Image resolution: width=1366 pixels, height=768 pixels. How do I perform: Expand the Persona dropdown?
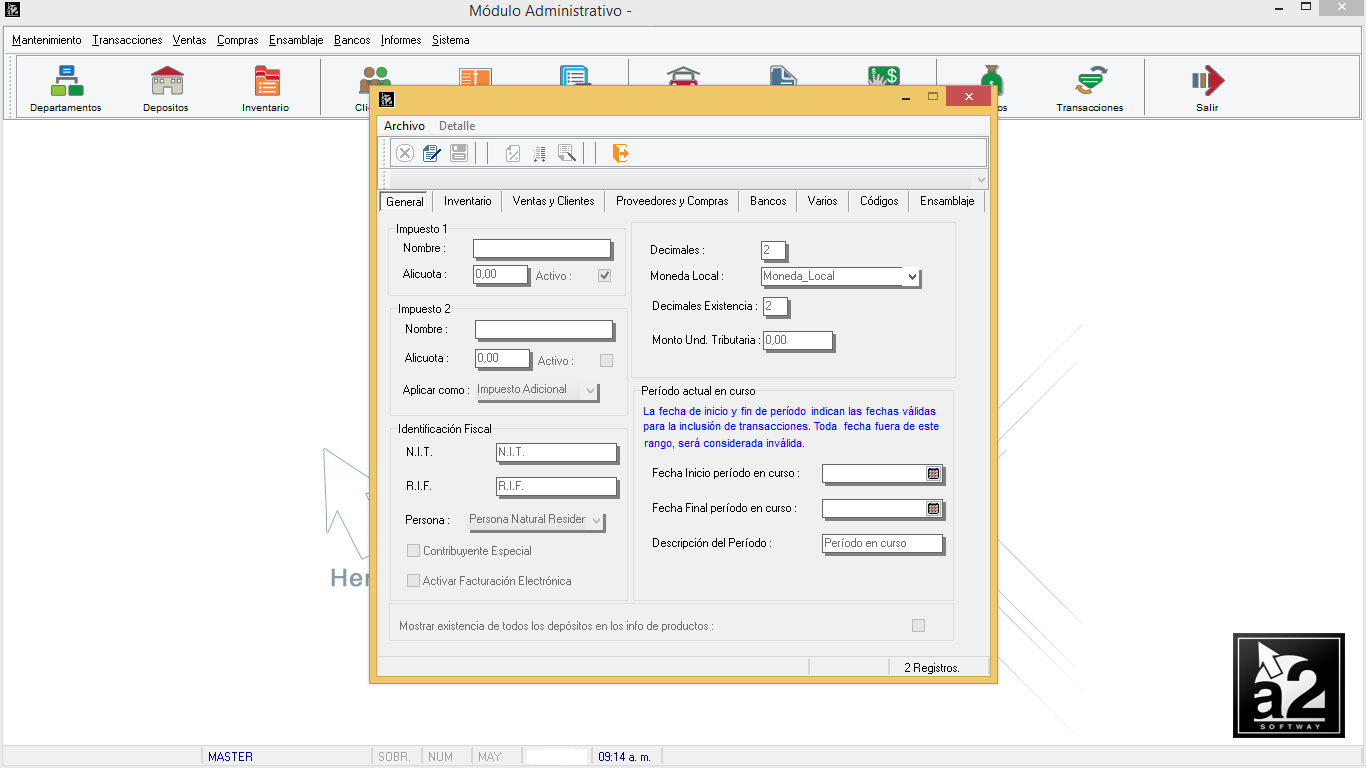[597, 520]
